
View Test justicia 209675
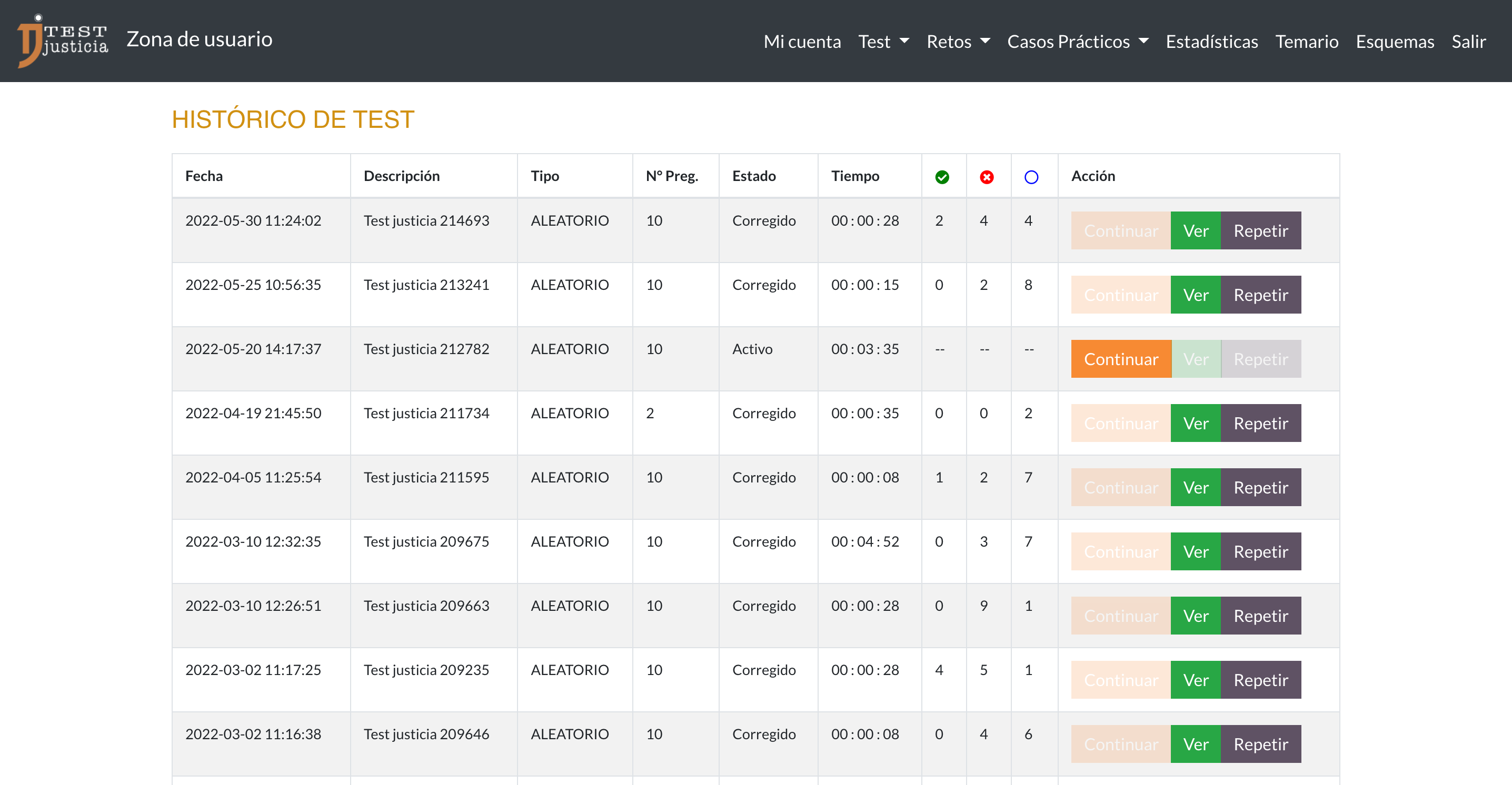tap(1196, 551)
